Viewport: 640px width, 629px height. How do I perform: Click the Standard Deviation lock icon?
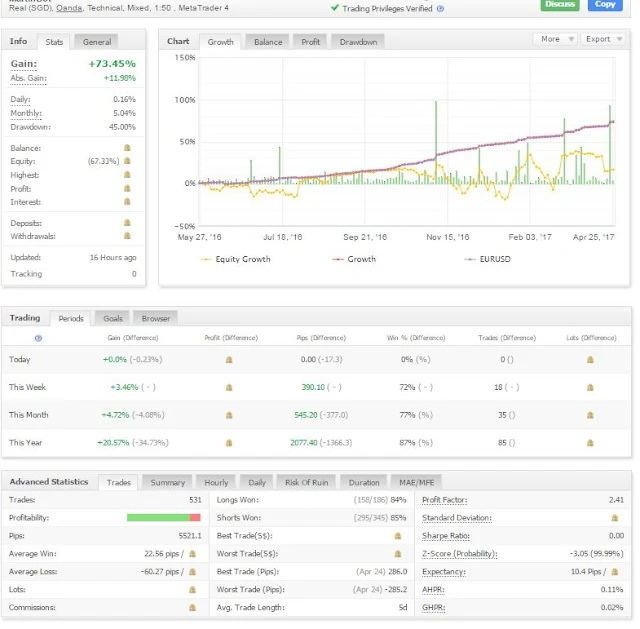[615, 518]
